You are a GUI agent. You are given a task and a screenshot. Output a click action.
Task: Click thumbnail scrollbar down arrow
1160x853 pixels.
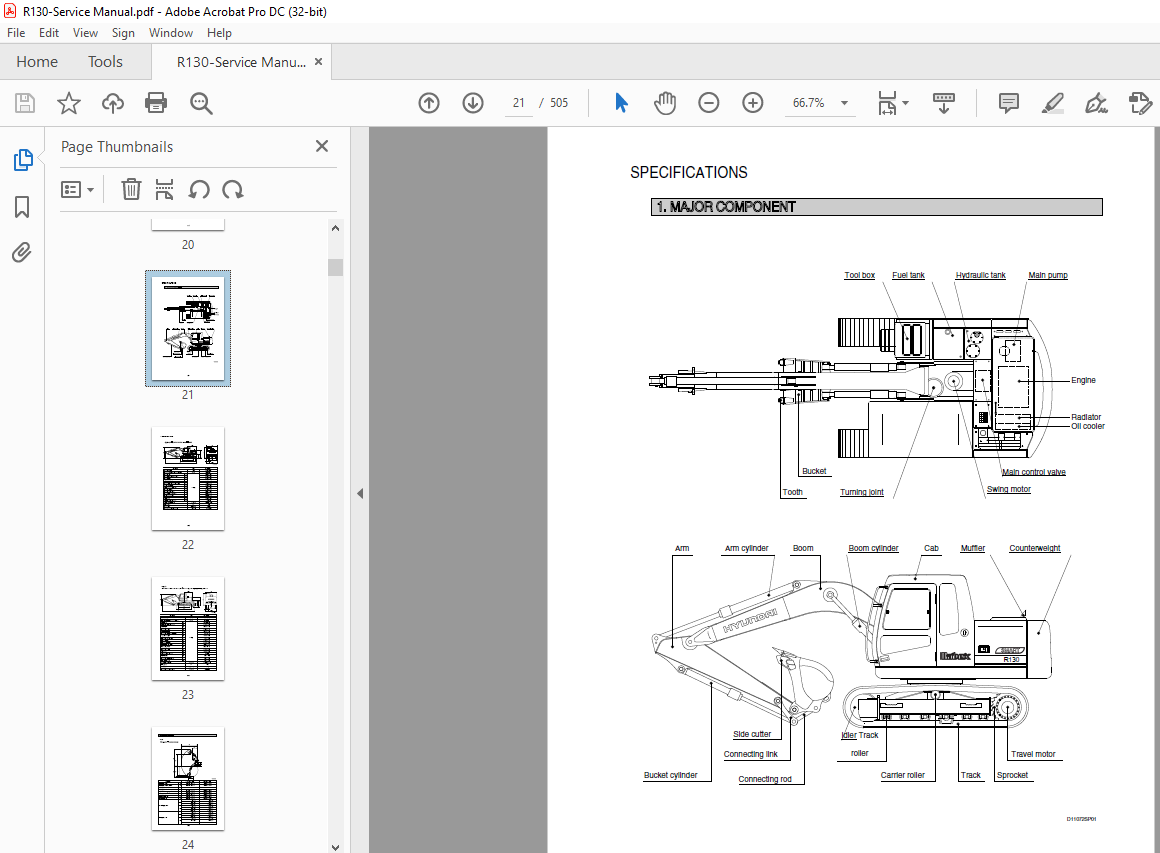coord(335,846)
